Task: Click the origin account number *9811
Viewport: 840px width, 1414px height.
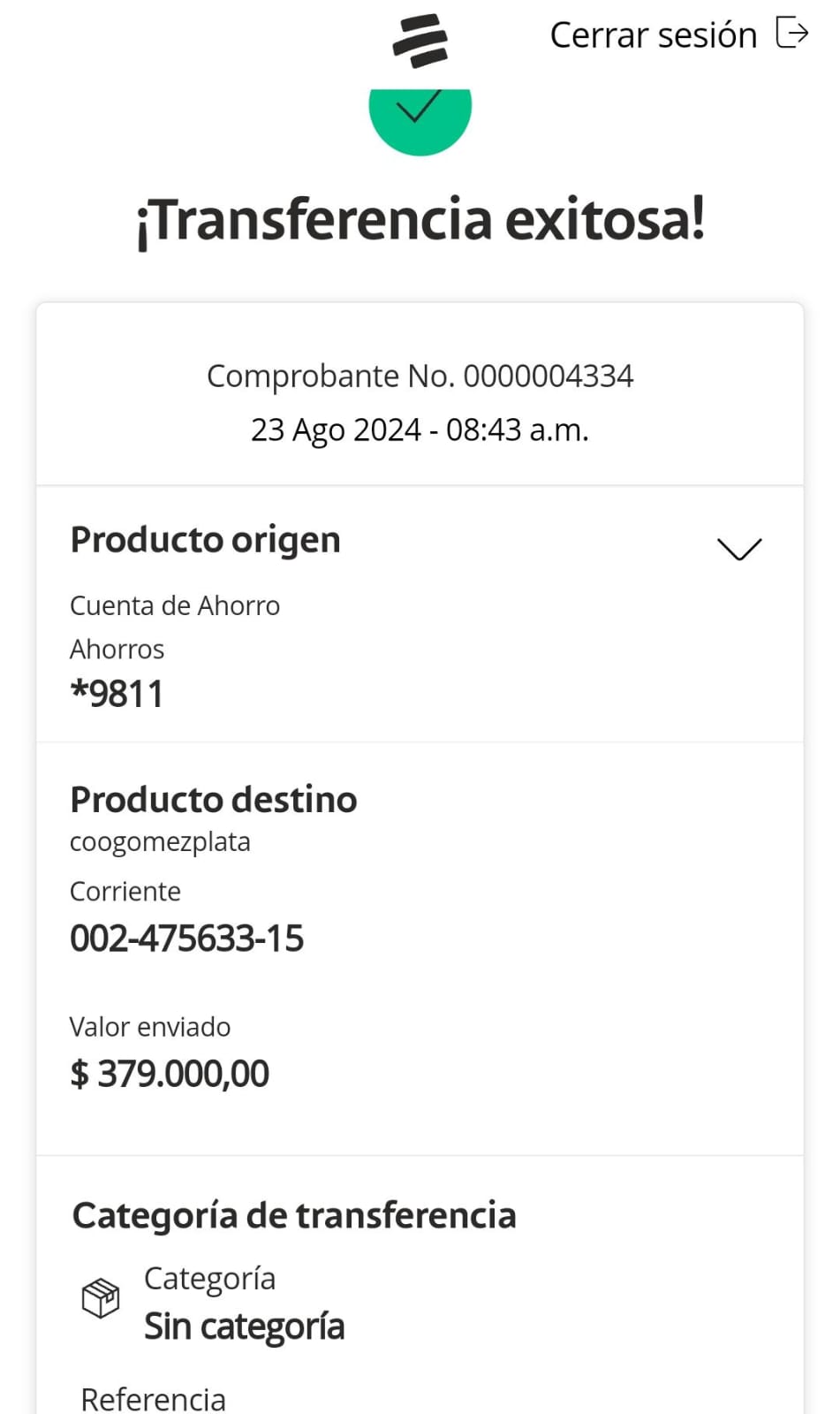Action: [117, 695]
